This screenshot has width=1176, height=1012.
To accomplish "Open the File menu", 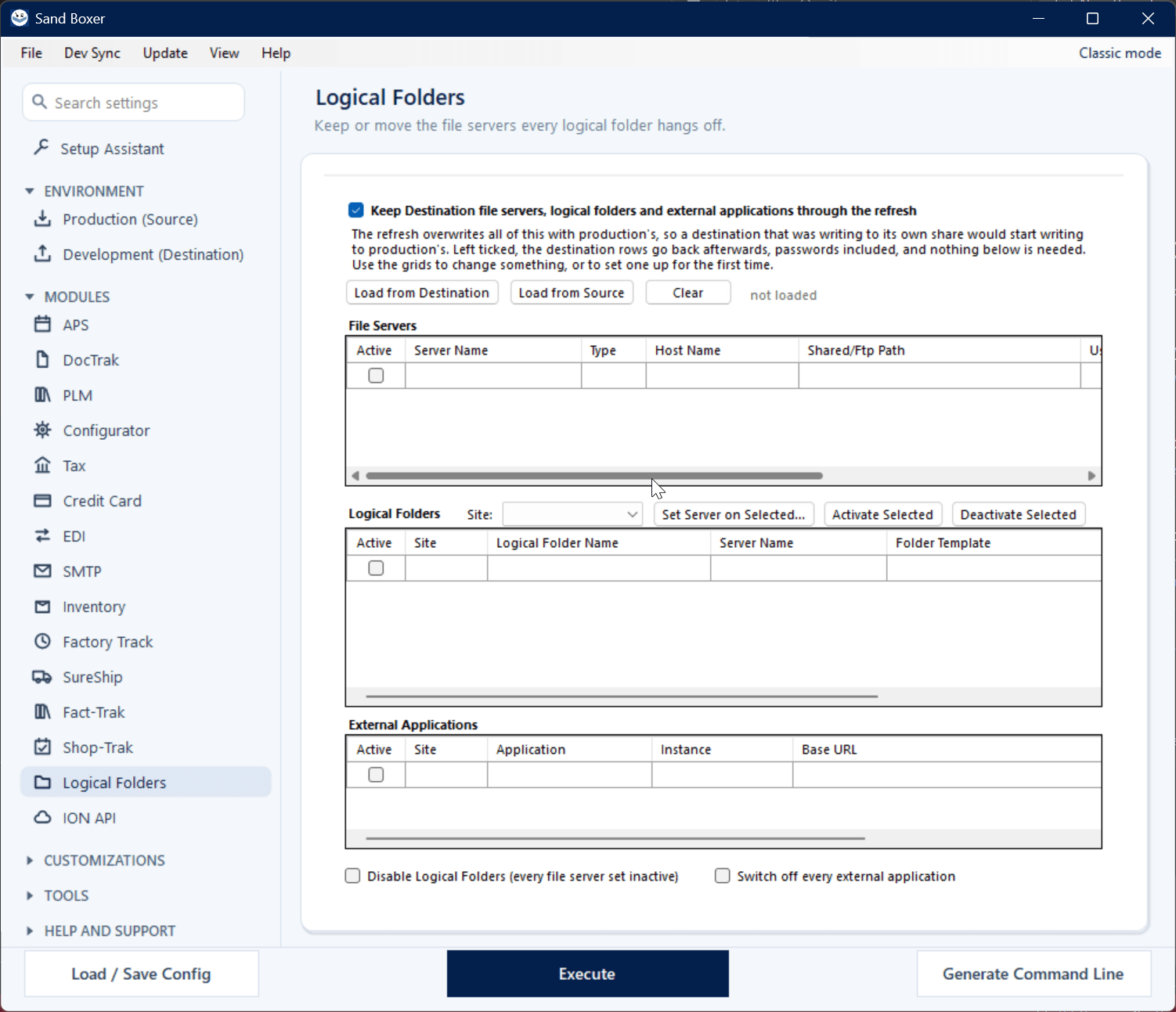I will click(x=31, y=53).
